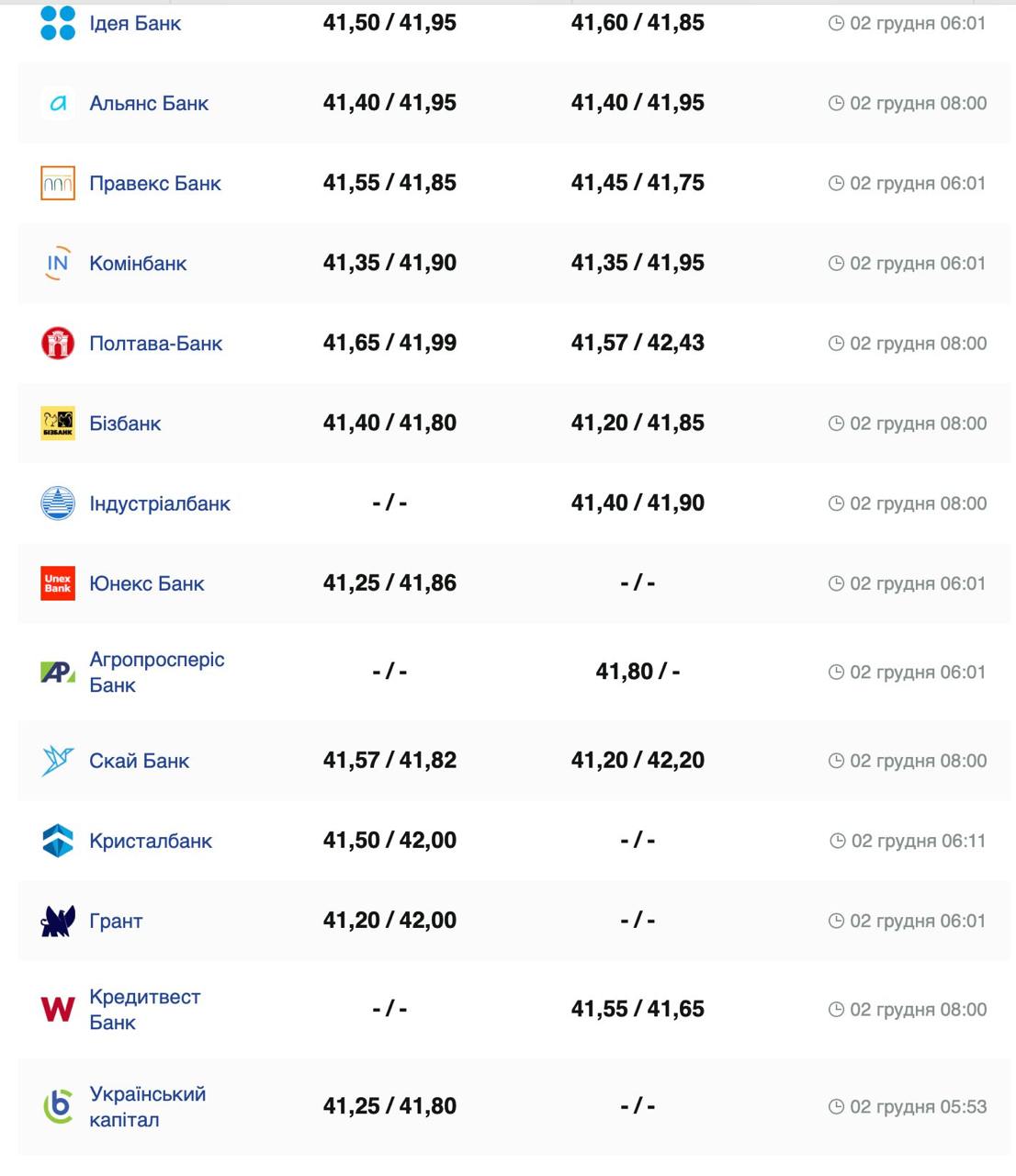Click the Грант griffin logo
Image resolution: width=1016 pixels, height=1176 pixels.
tap(58, 920)
